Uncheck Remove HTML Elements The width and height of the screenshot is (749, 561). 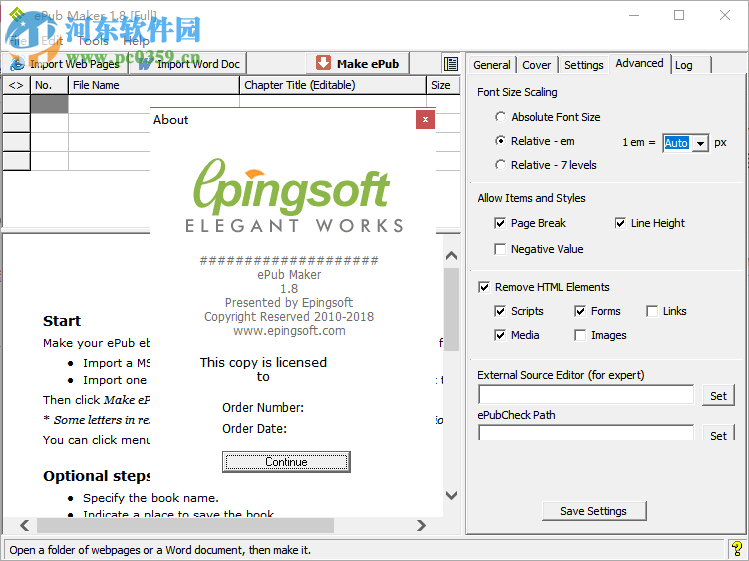pyautogui.click(x=484, y=287)
